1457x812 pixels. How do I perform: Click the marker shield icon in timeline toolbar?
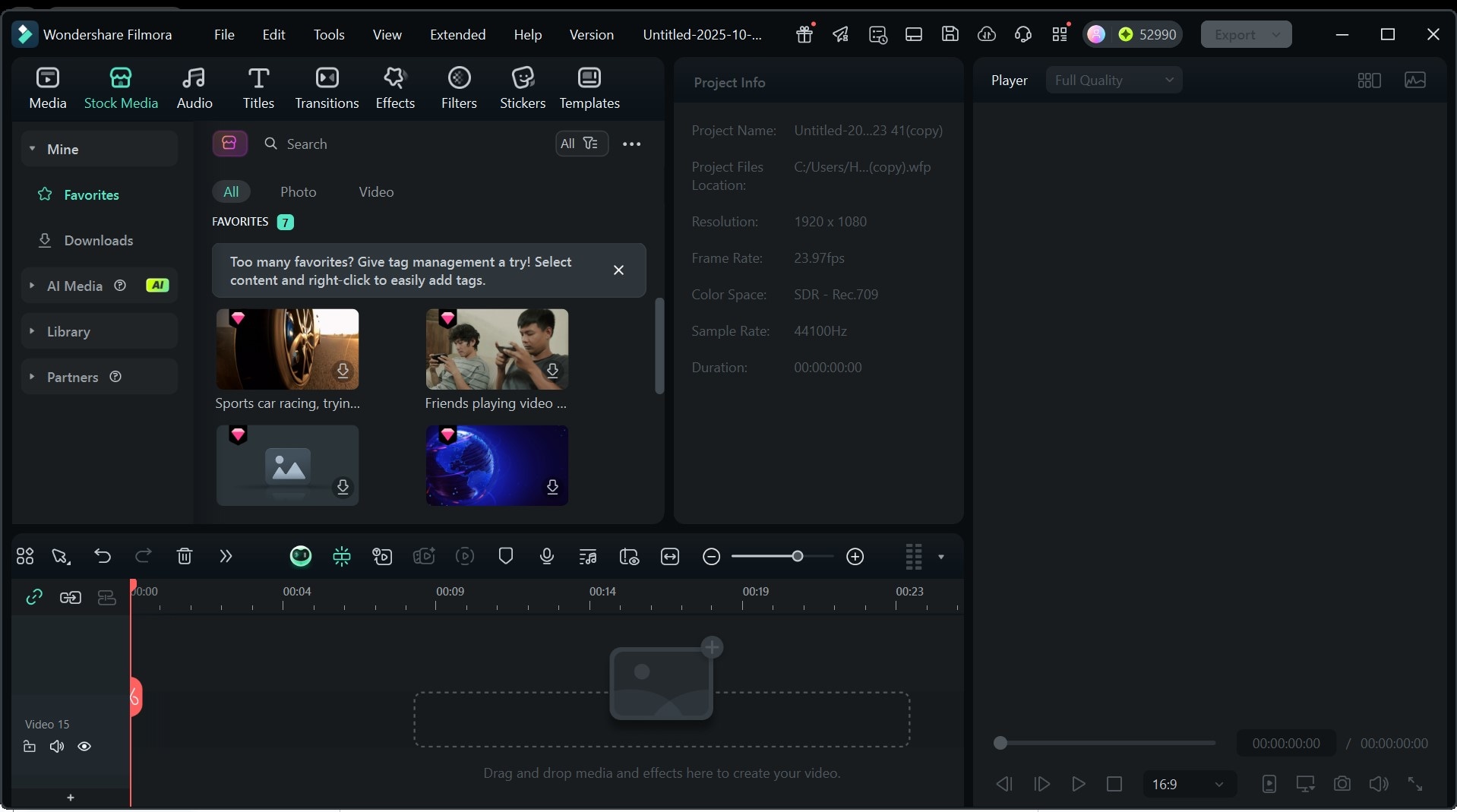505,557
